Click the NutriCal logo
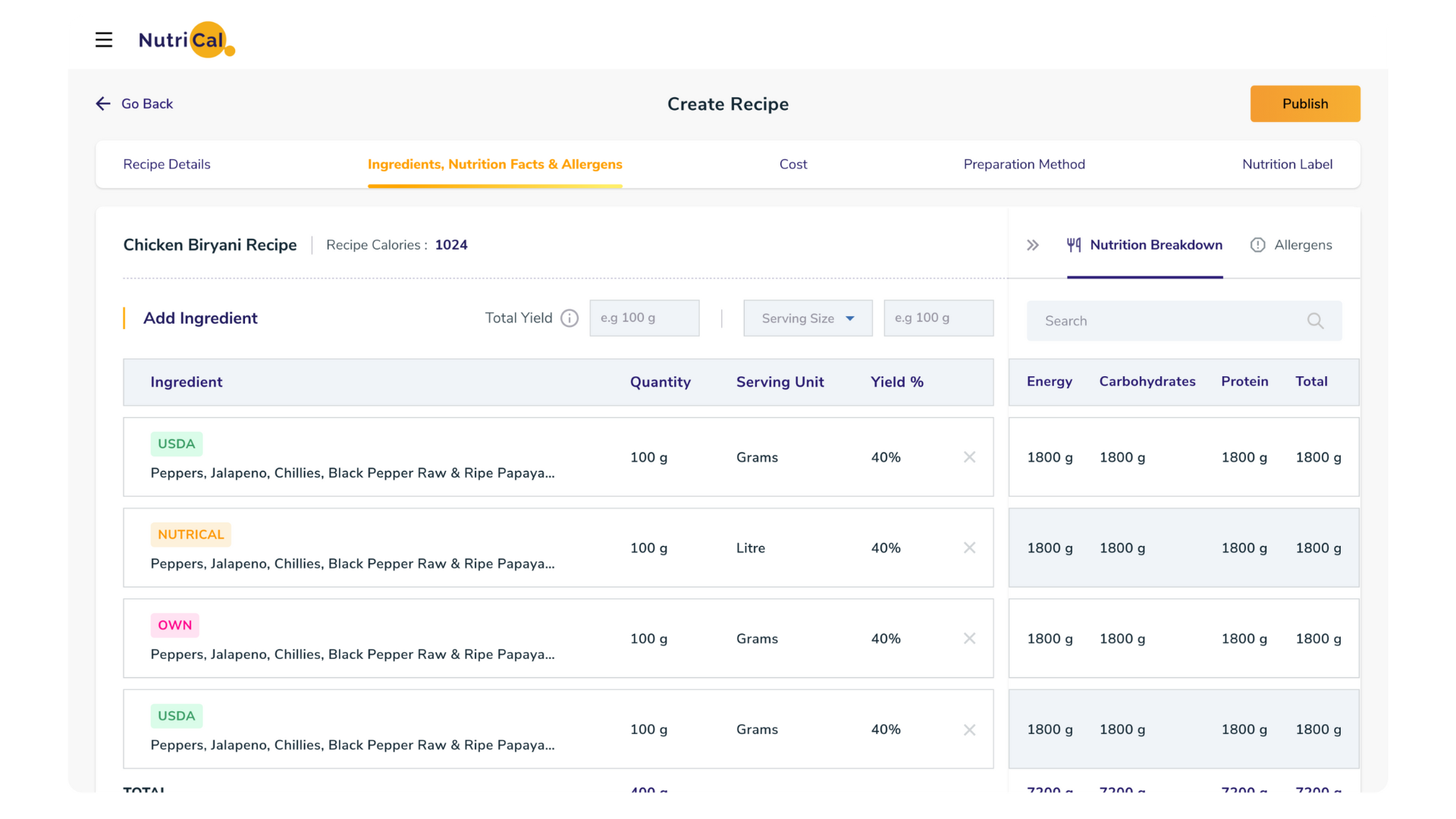 click(x=186, y=40)
